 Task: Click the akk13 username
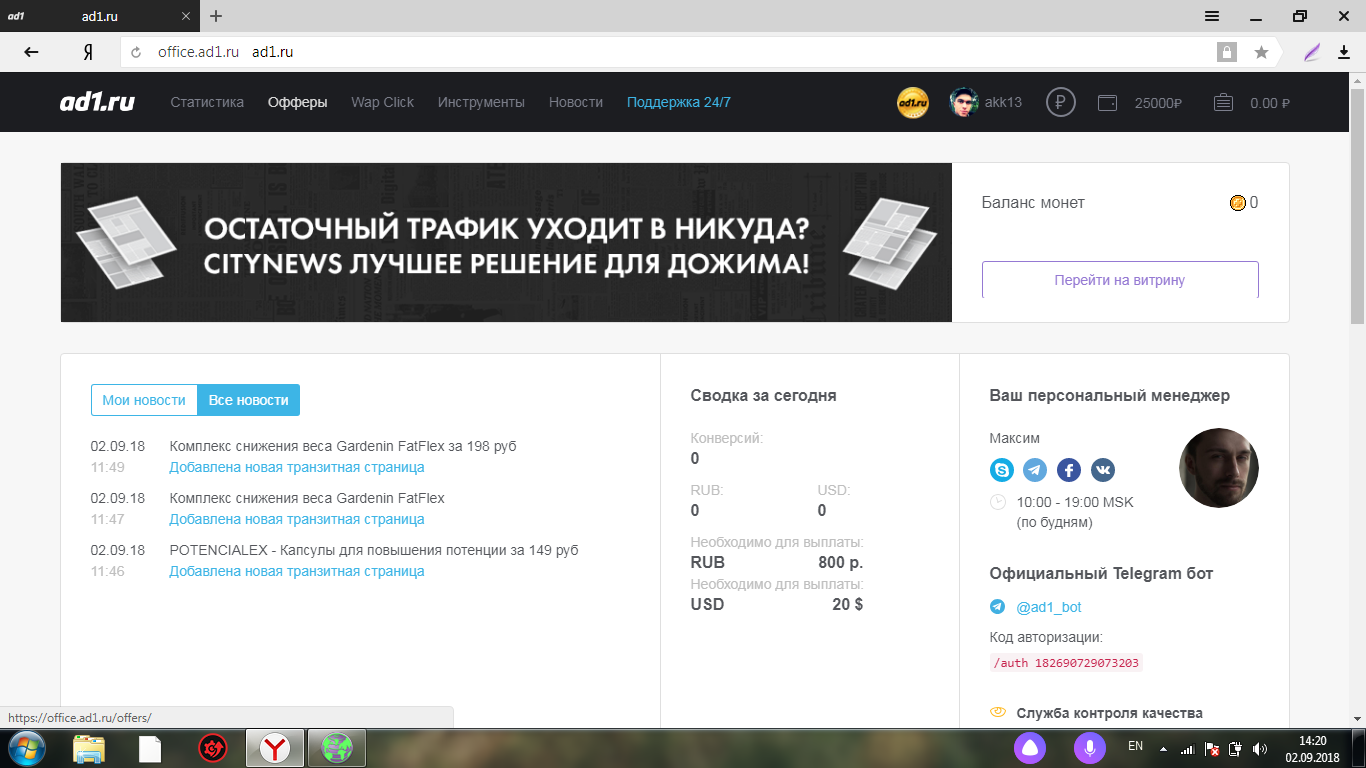1004,102
